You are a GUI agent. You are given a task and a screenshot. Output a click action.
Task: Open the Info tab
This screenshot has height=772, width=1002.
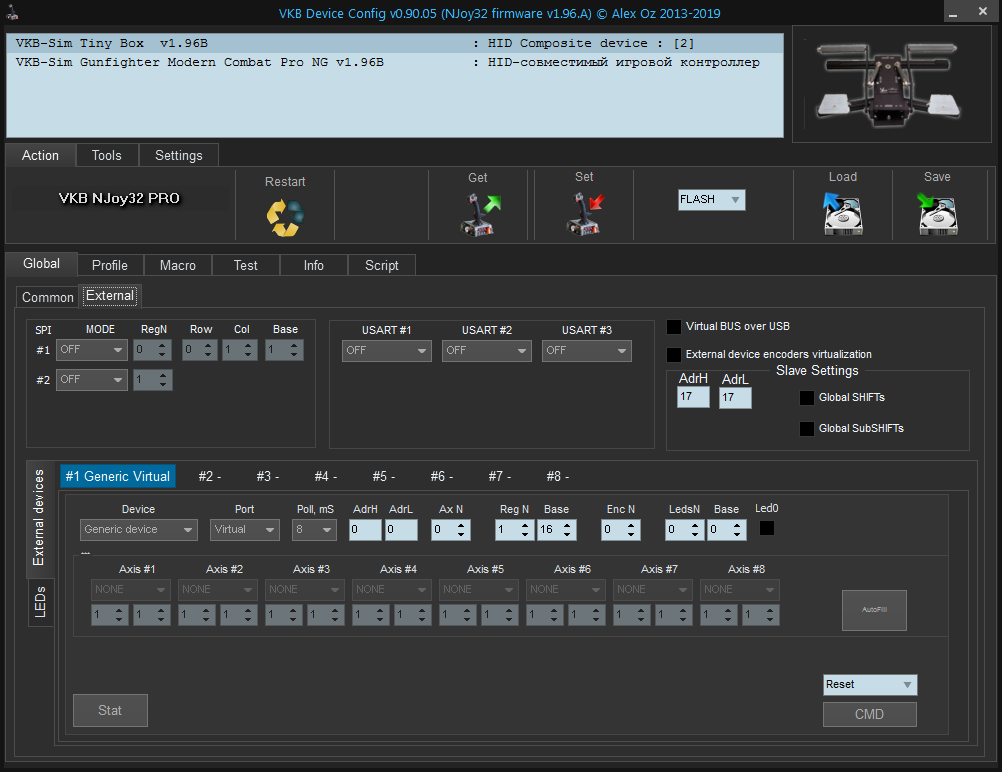pos(314,265)
